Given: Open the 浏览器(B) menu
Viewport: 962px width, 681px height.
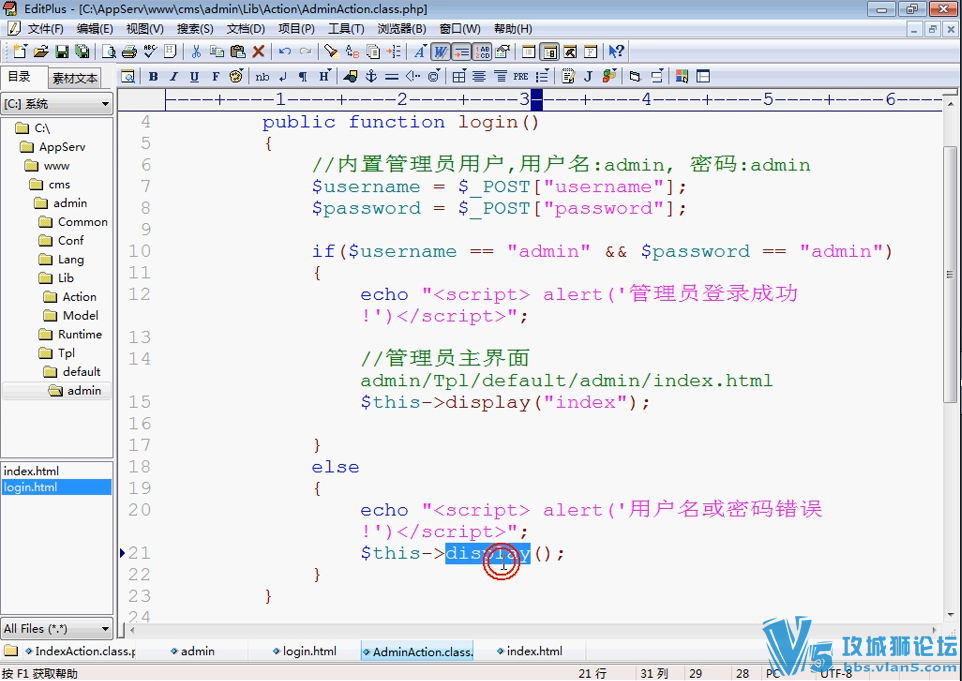Looking at the screenshot, I should pyautogui.click(x=402, y=29).
